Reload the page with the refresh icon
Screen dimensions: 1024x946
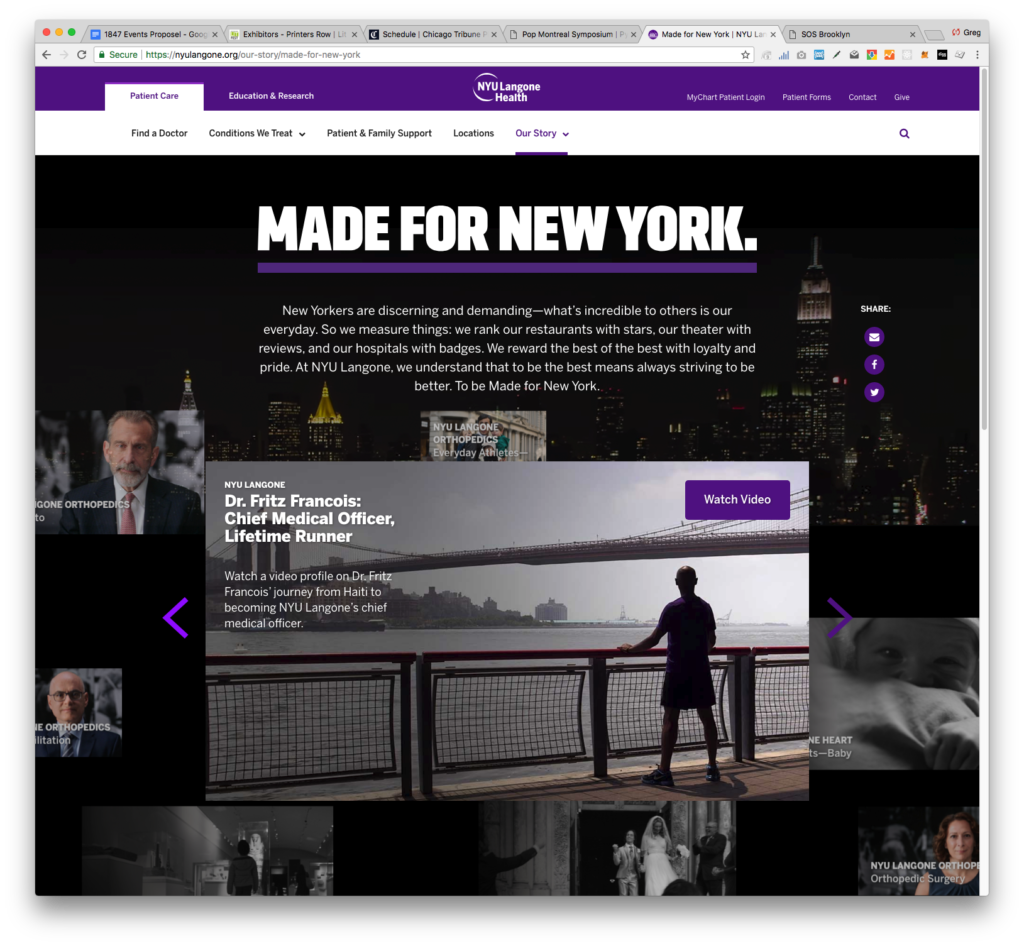(82, 55)
